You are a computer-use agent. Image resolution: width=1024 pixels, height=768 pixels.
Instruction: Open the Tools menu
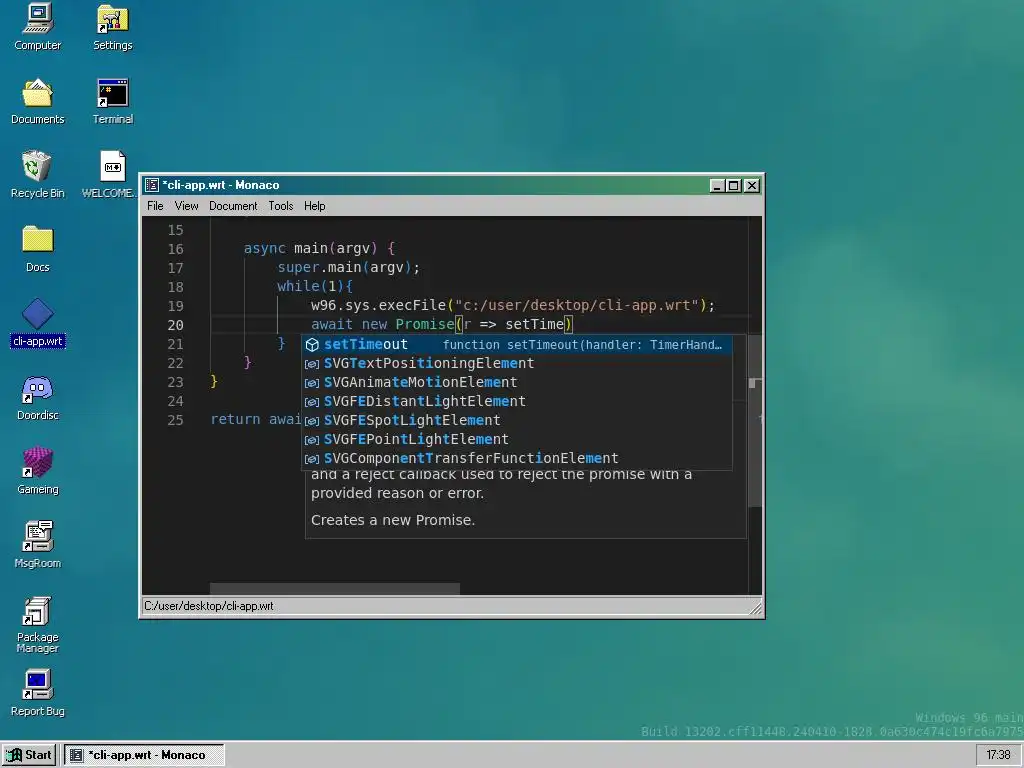pos(281,206)
